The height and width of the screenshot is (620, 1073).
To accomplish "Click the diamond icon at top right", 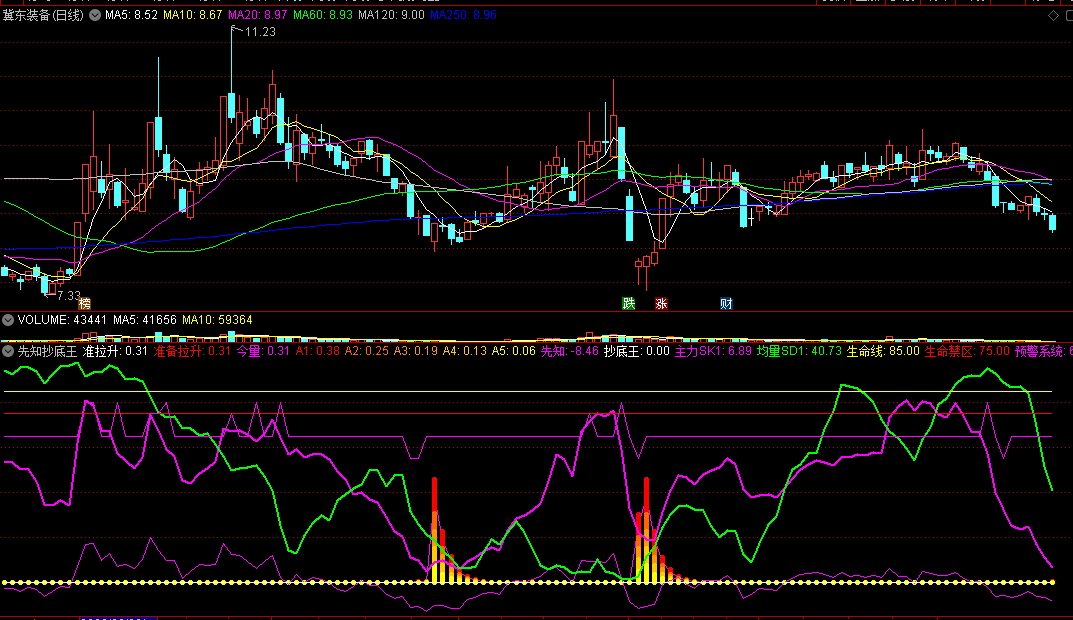I will point(1053,15).
